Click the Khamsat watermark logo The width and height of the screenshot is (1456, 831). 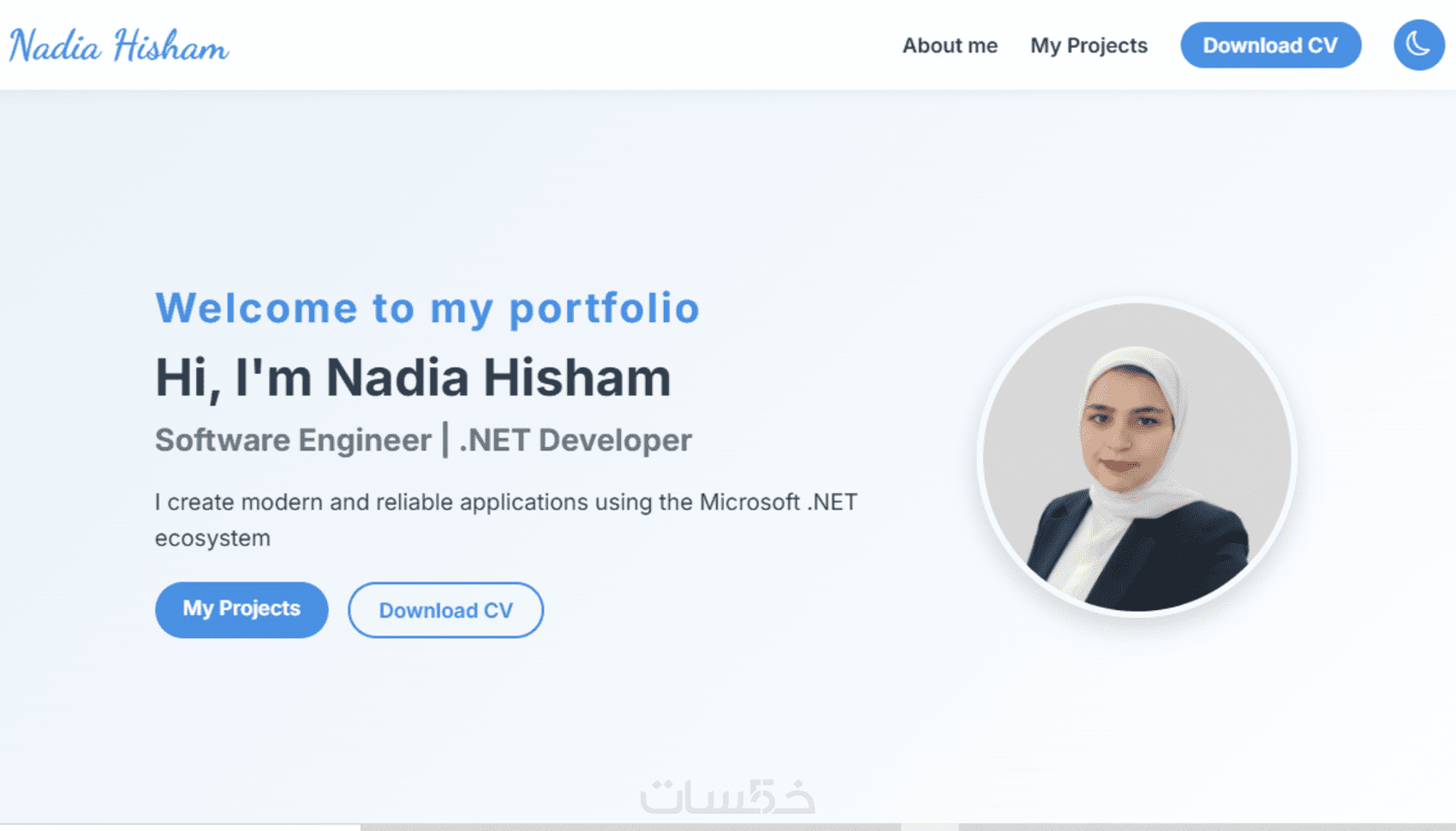coord(727,797)
